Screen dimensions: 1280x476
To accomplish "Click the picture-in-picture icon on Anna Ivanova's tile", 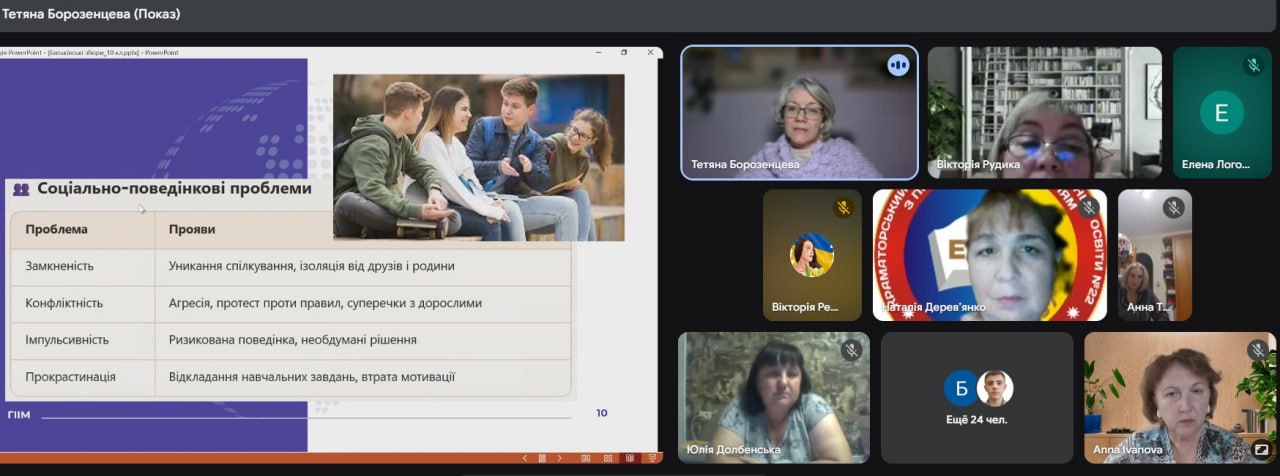I will coord(1261,449).
